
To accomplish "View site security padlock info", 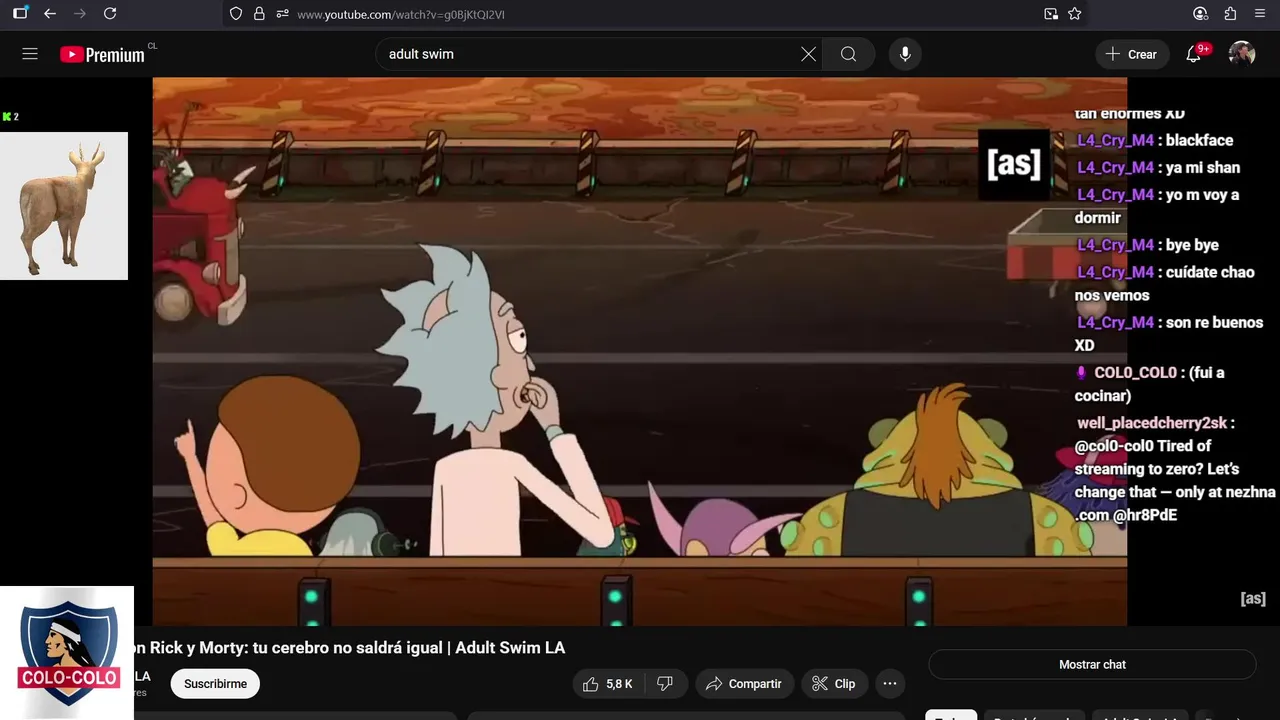I will click(x=259, y=14).
